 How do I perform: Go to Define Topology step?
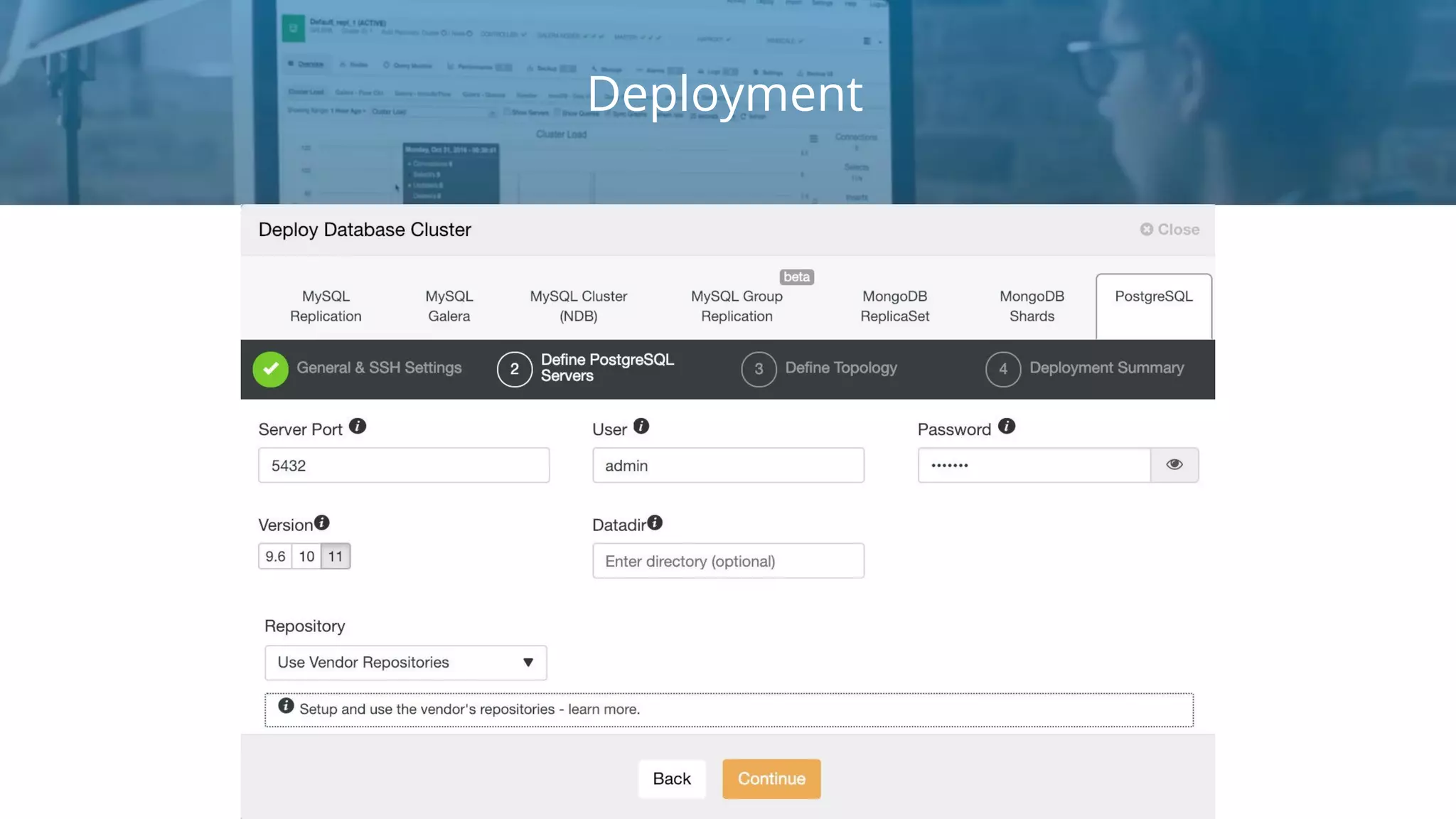(841, 368)
